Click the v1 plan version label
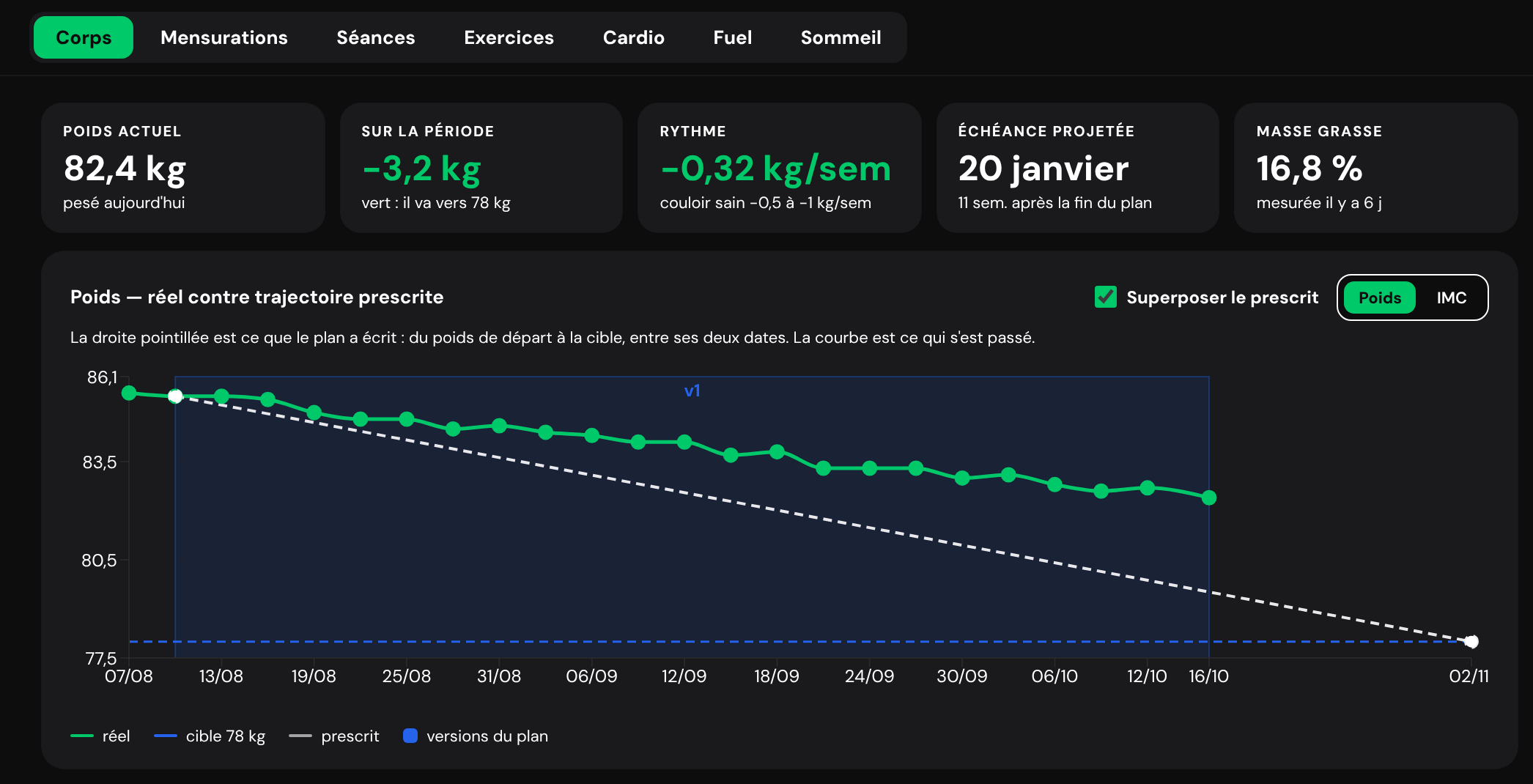 tap(692, 391)
